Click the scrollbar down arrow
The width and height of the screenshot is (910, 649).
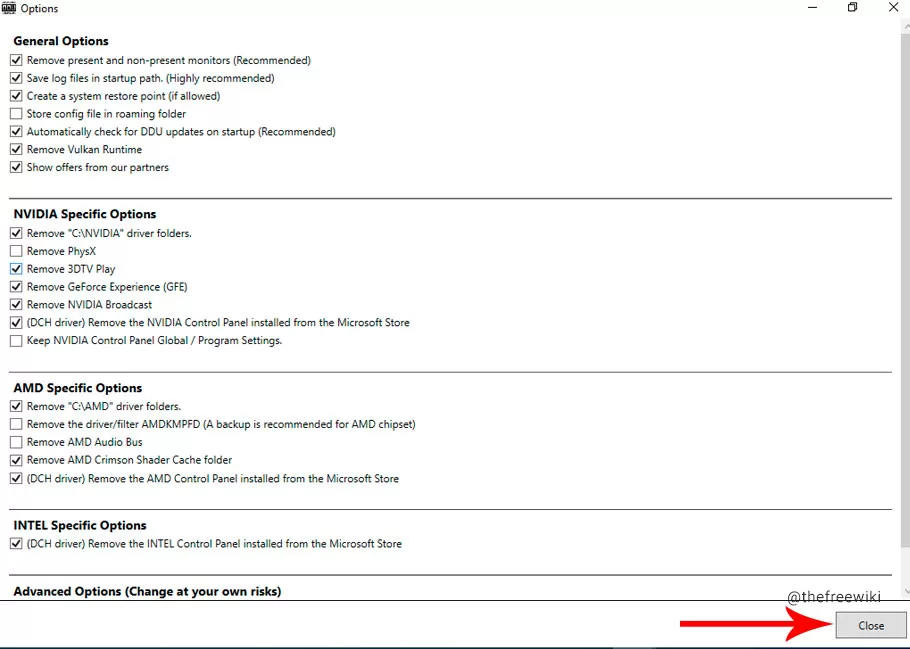pos(905,591)
